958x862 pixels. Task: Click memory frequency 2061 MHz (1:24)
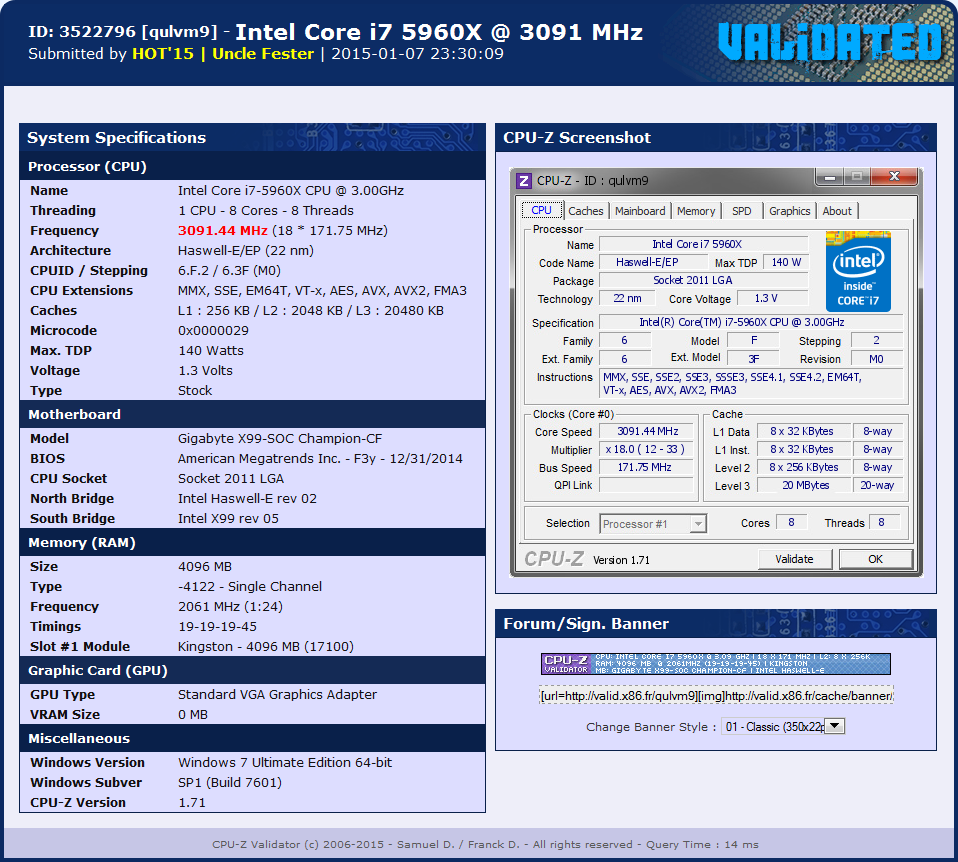(x=230, y=607)
